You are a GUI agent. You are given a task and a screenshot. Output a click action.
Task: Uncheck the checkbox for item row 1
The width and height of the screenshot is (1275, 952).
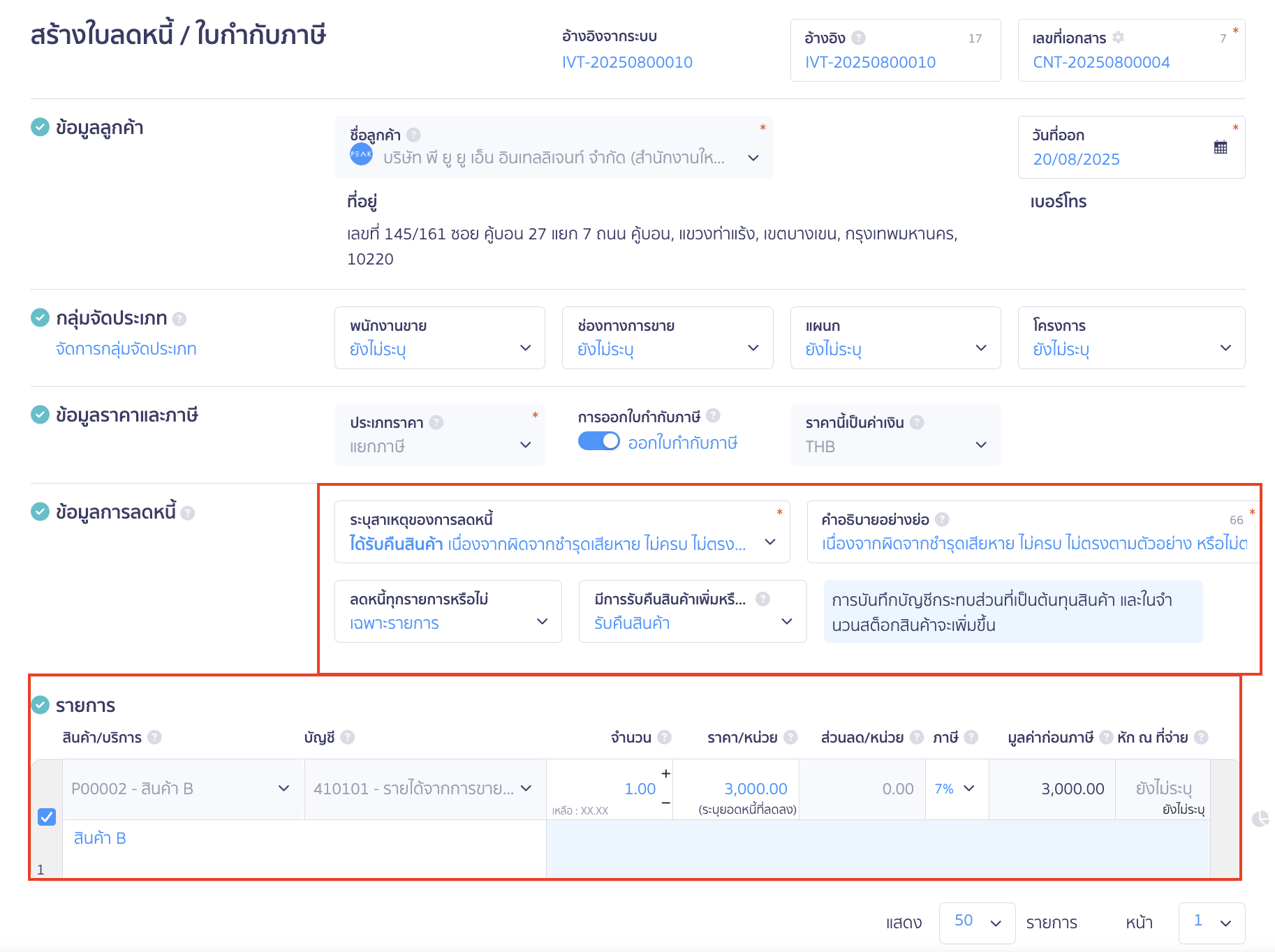[x=47, y=817]
